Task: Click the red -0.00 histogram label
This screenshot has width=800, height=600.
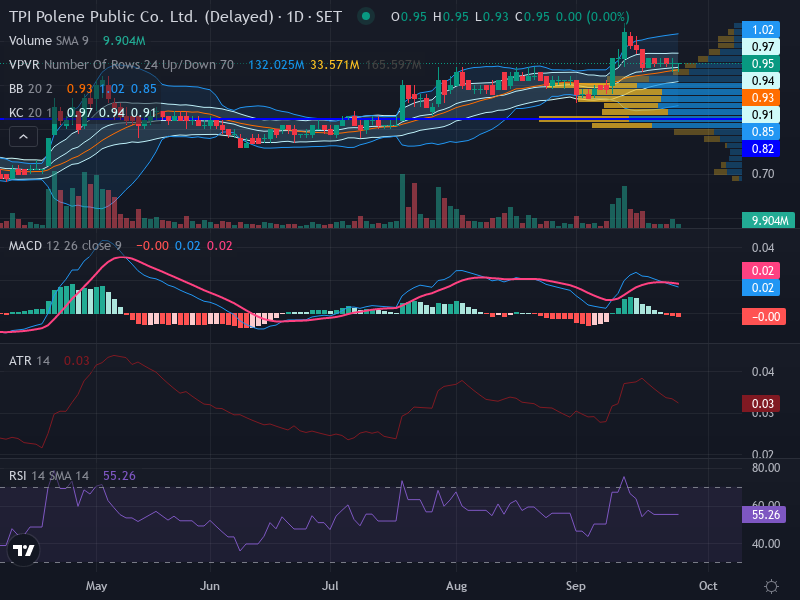Action: click(764, 316)
